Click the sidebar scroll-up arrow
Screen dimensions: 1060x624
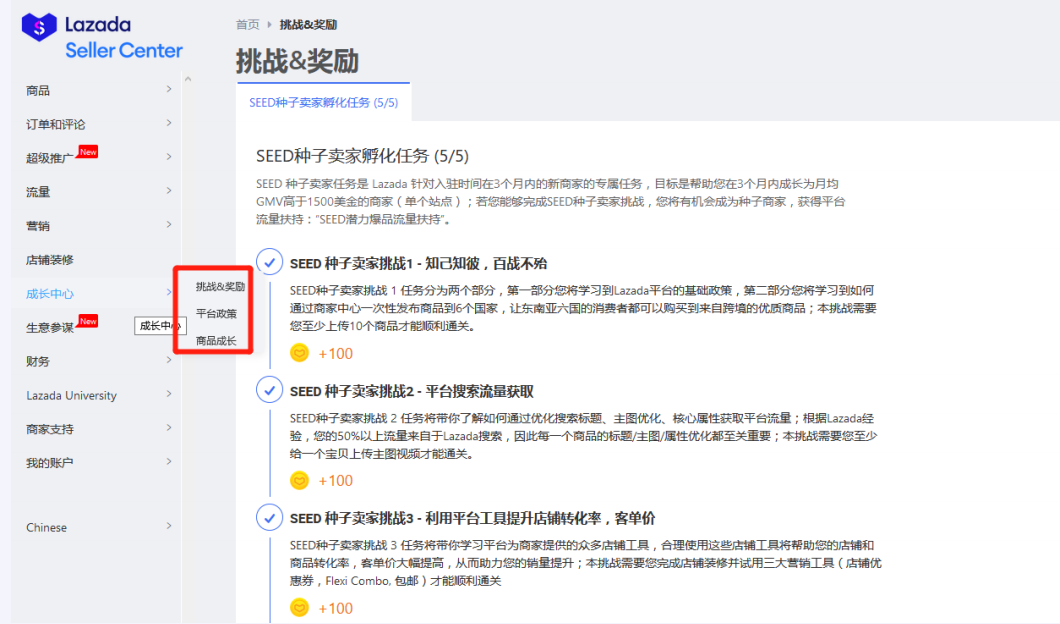[x=188, y=79]
